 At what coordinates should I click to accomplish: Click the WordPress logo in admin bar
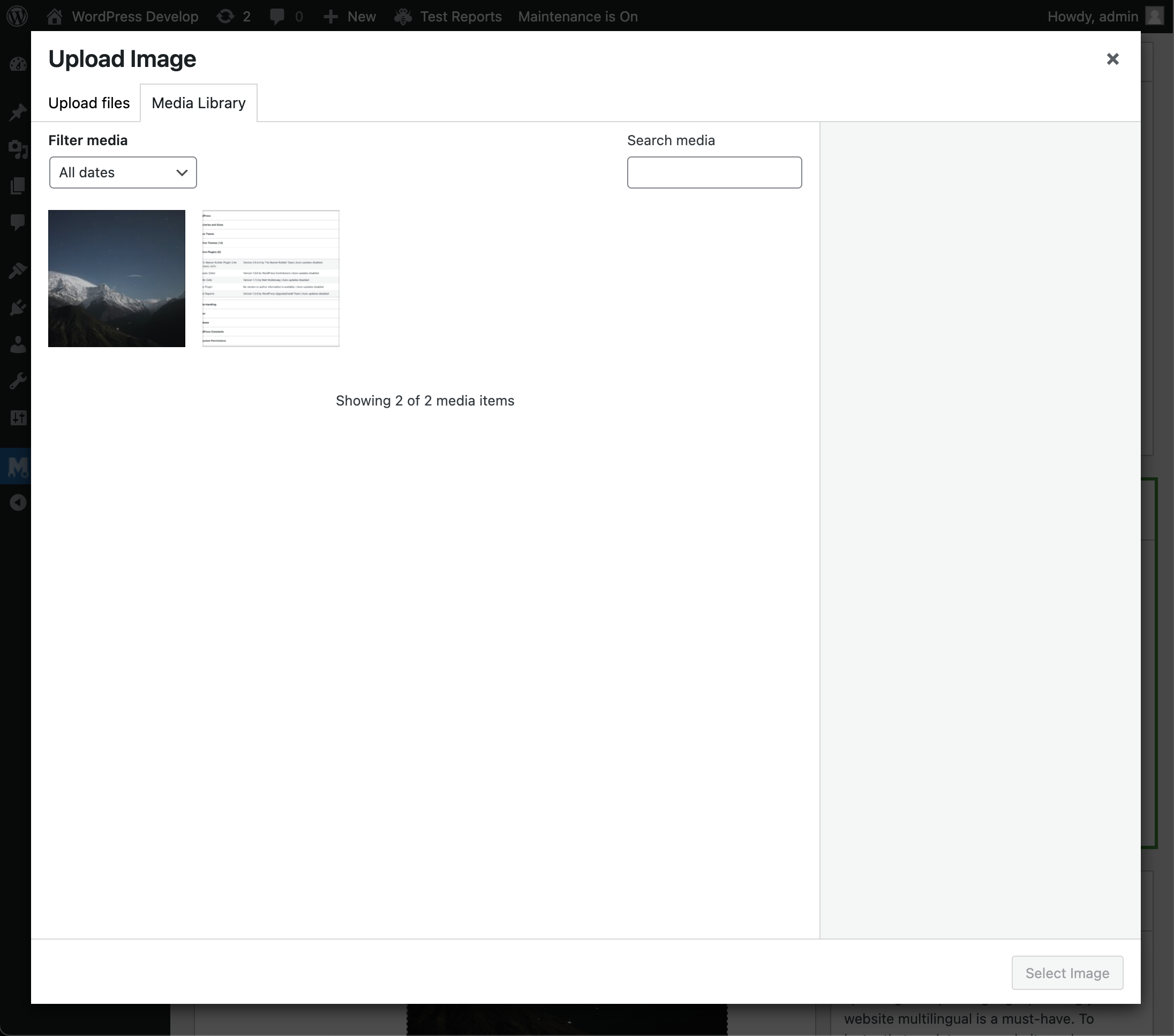(17, 16)
